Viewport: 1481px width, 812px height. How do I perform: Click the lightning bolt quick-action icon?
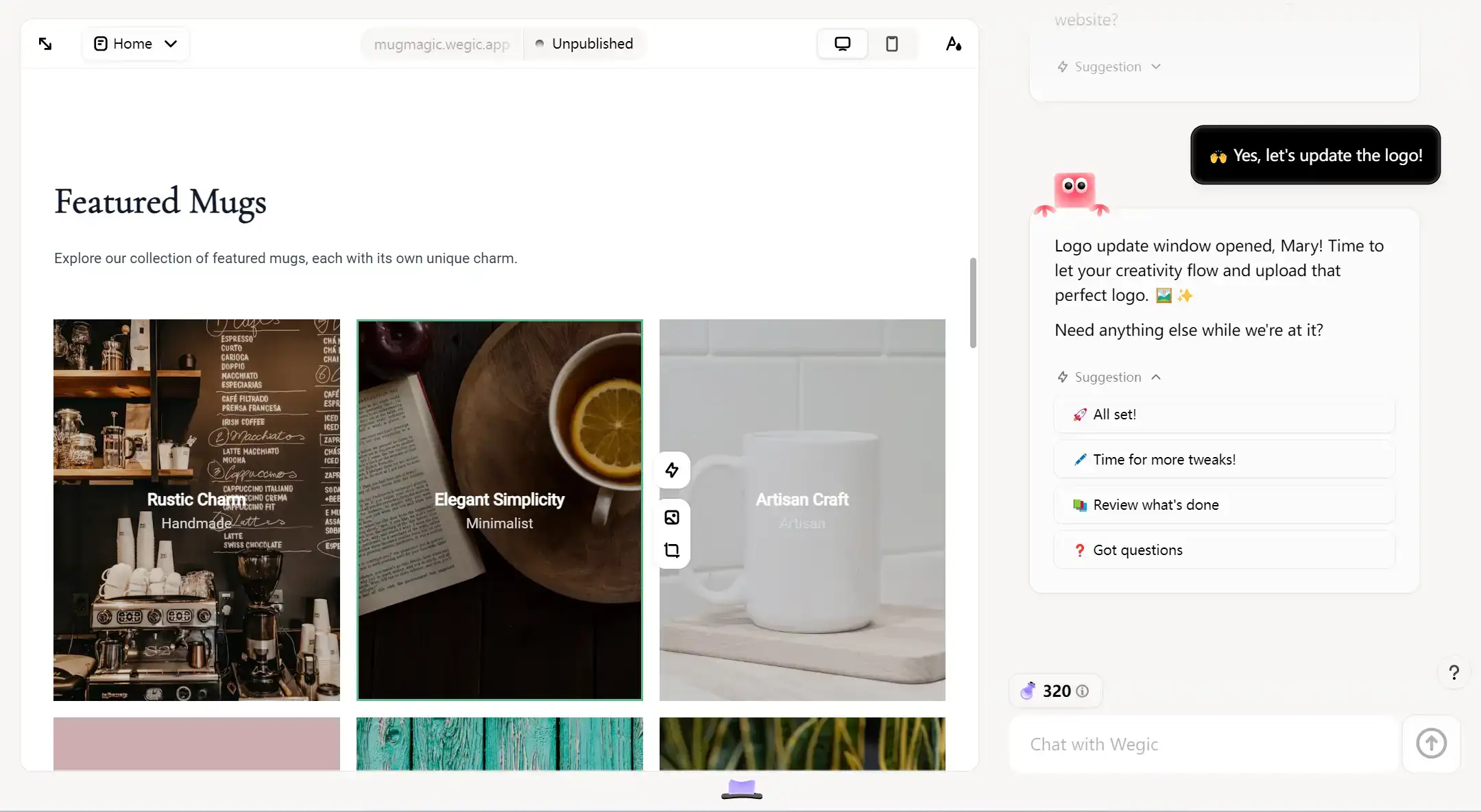tap(671, 470)
